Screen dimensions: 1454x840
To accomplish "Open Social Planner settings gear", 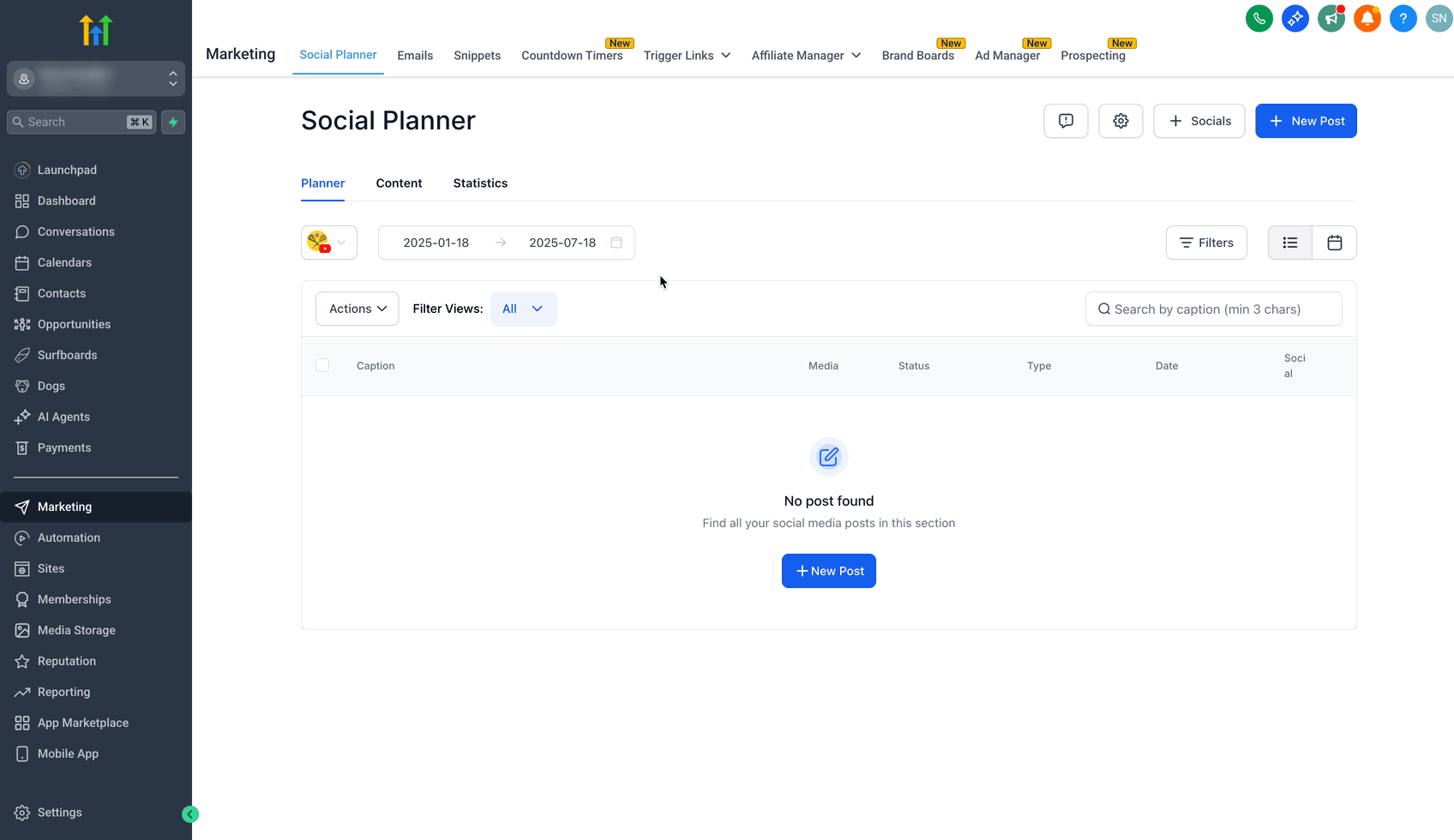I will point(1121,121).
